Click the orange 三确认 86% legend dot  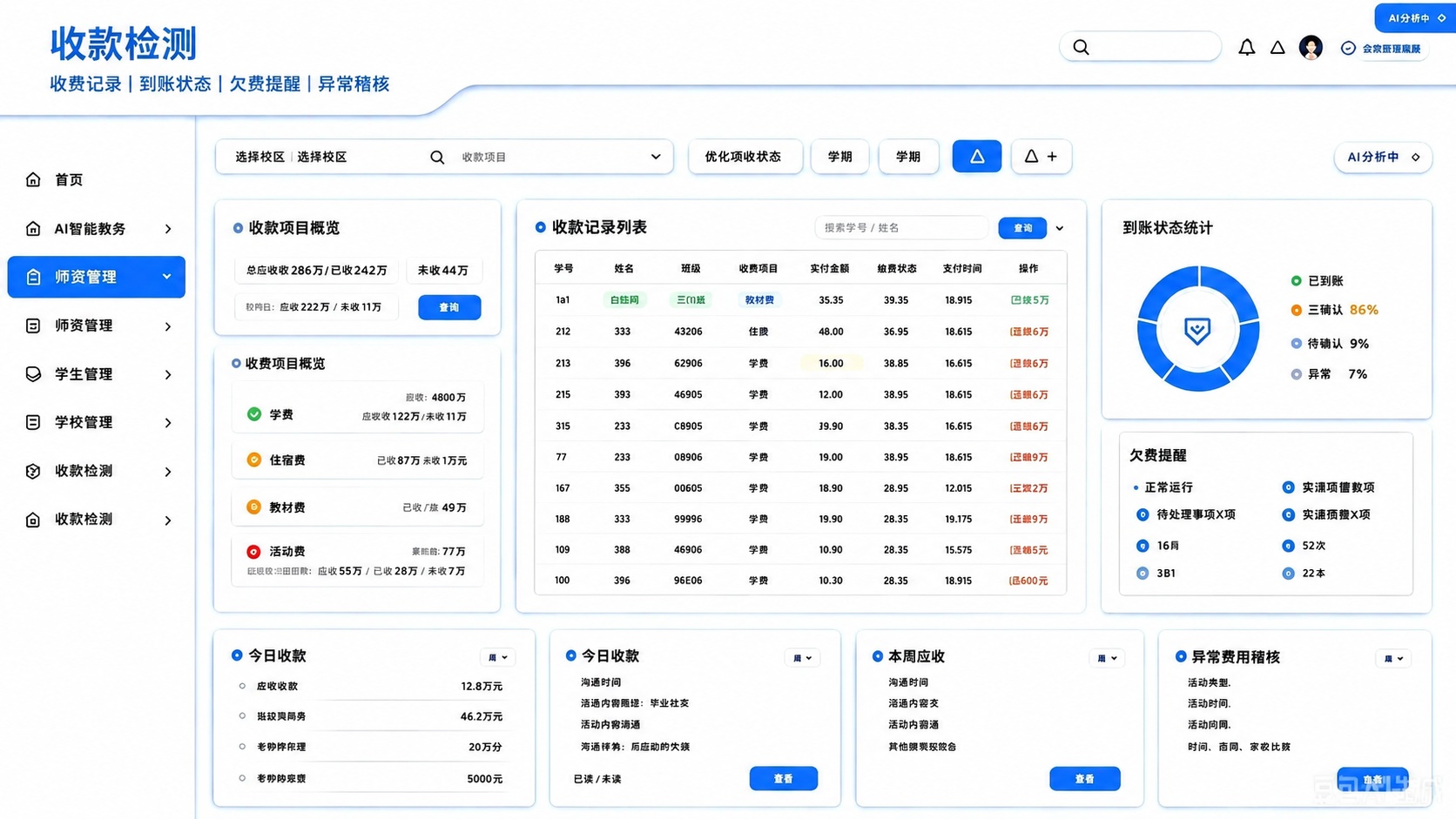(1296, 310)
